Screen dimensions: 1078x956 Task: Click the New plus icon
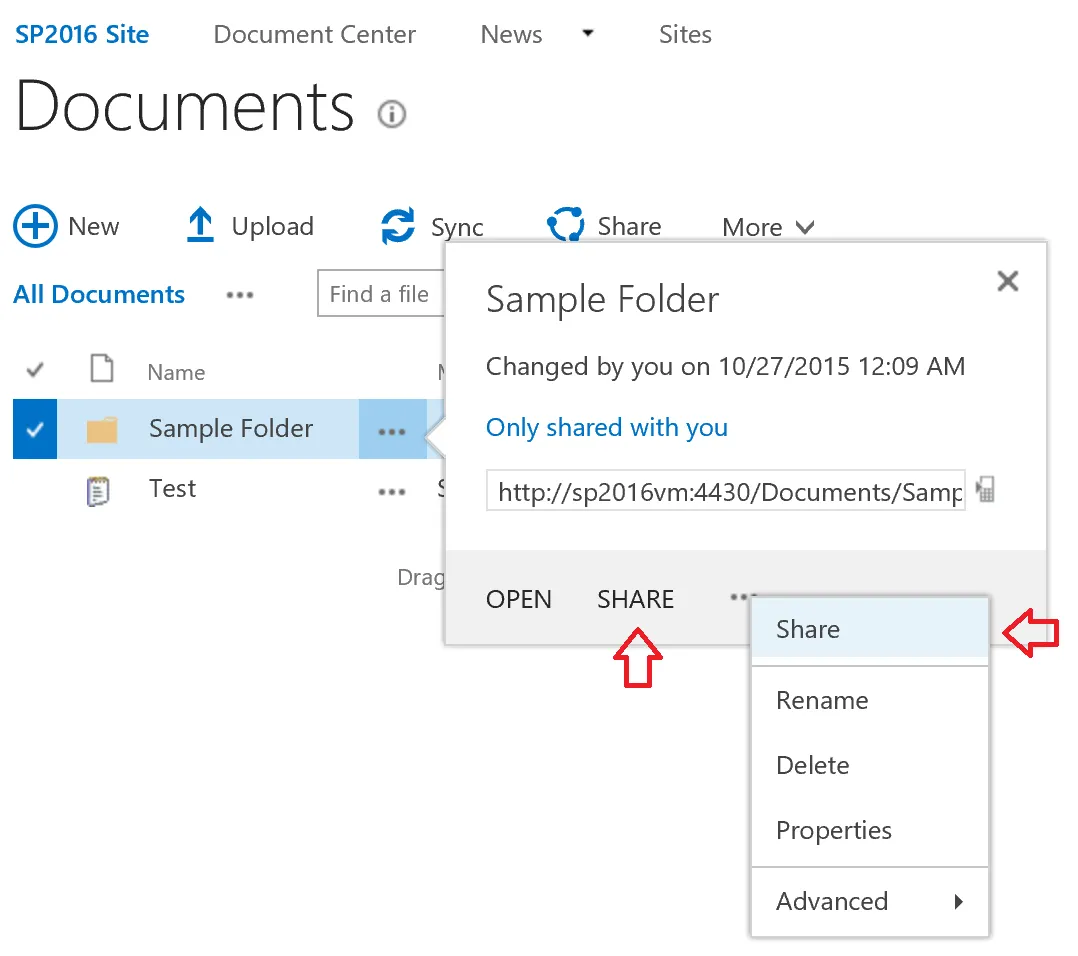point(35,225)
